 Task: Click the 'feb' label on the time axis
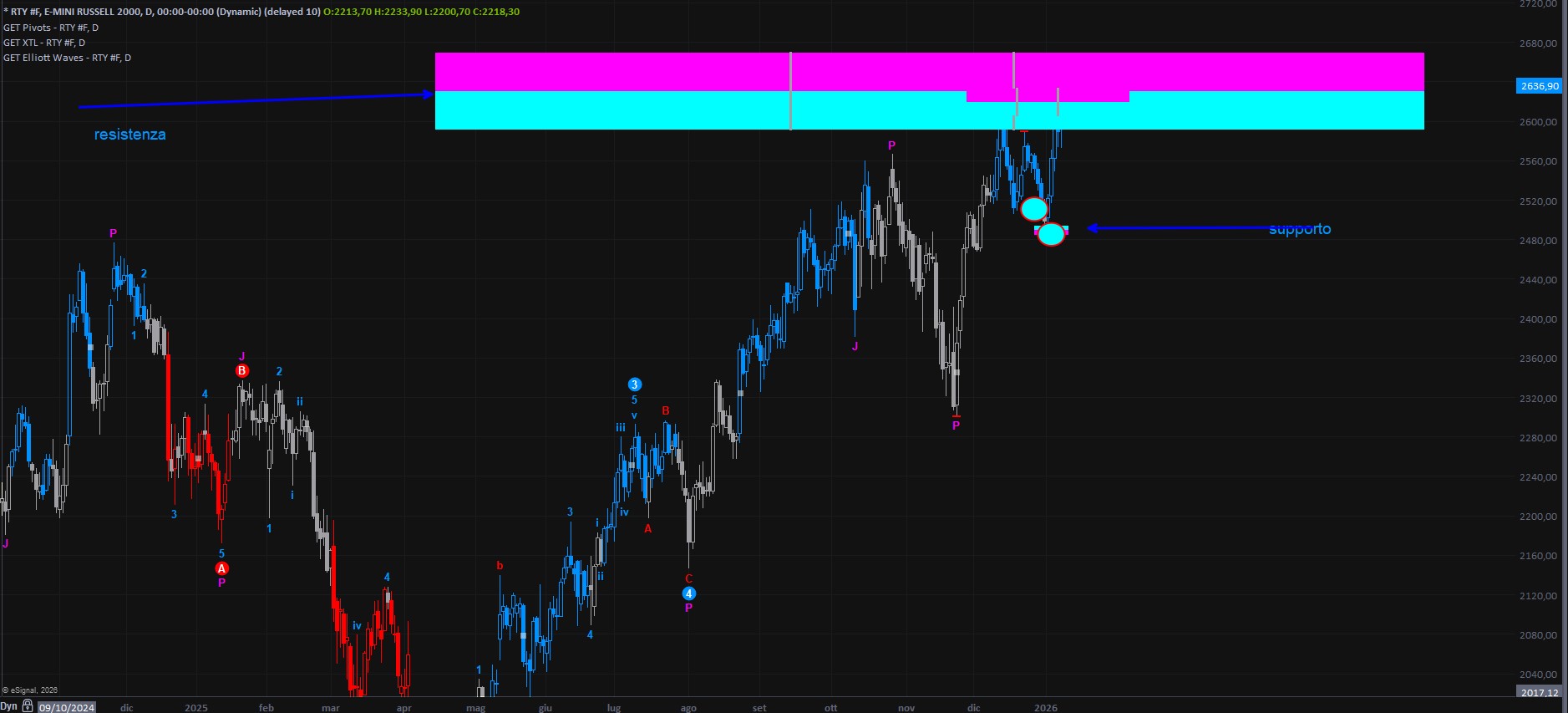coord(266,708)
